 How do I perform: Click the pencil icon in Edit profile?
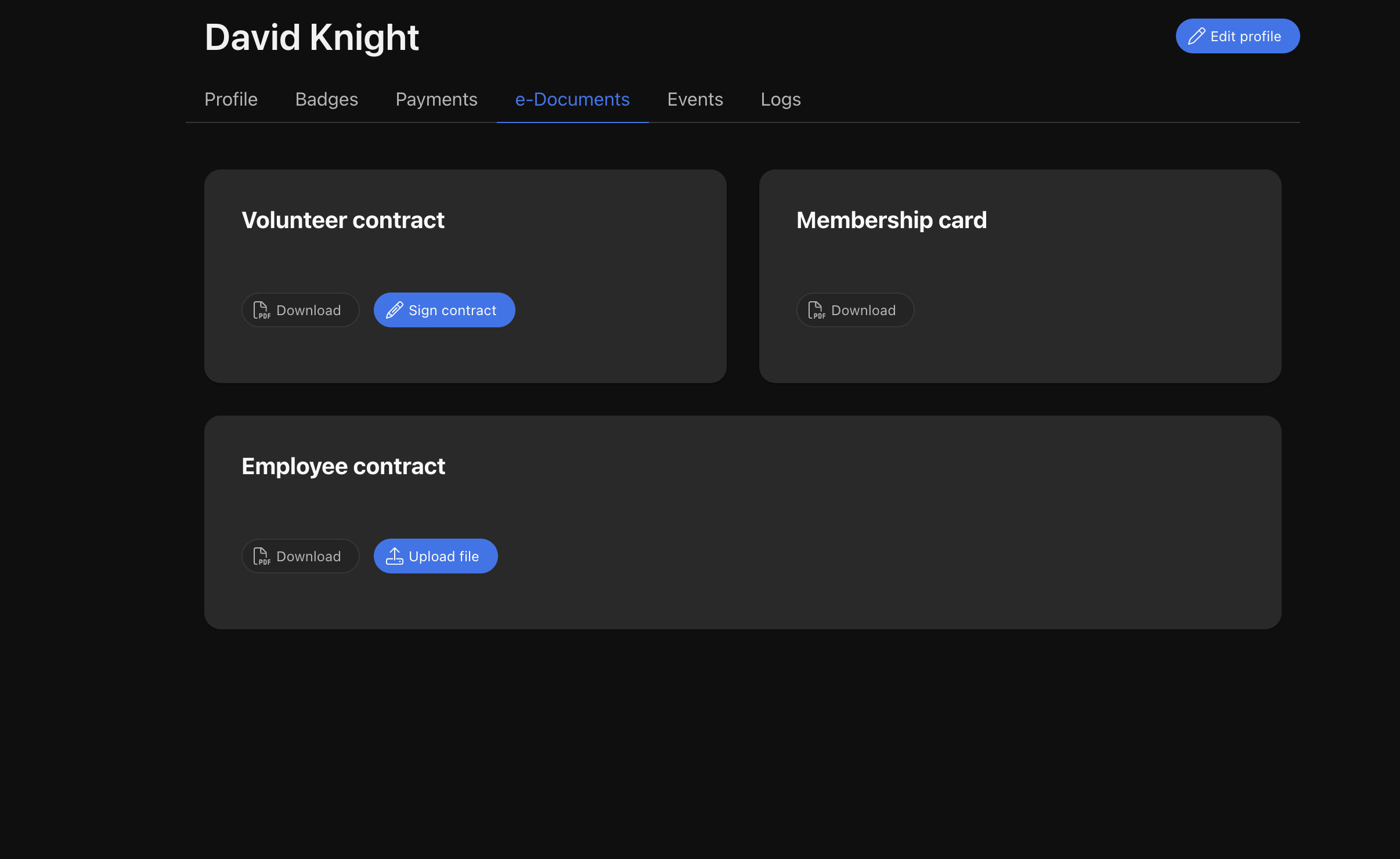pyautogui.click(x=1196, y=37)
